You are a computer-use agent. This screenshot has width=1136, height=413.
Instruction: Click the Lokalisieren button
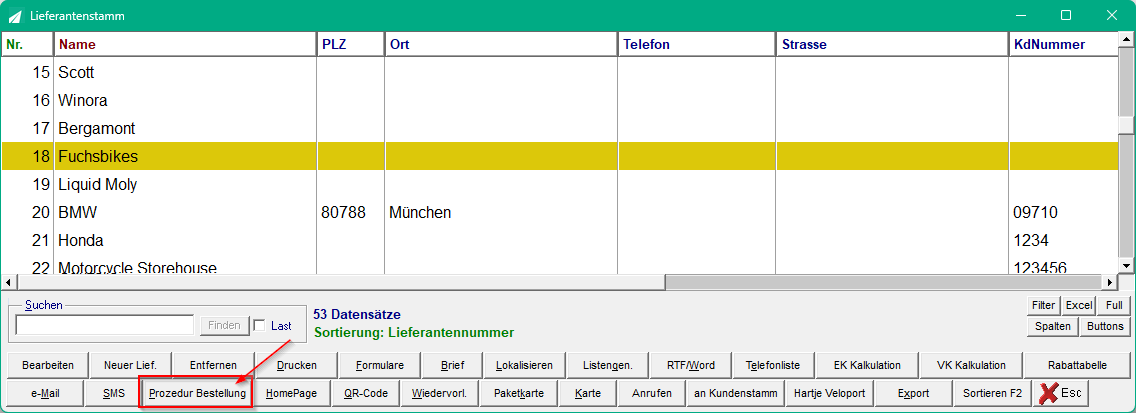pyautogui.click(x=525, y=365)
